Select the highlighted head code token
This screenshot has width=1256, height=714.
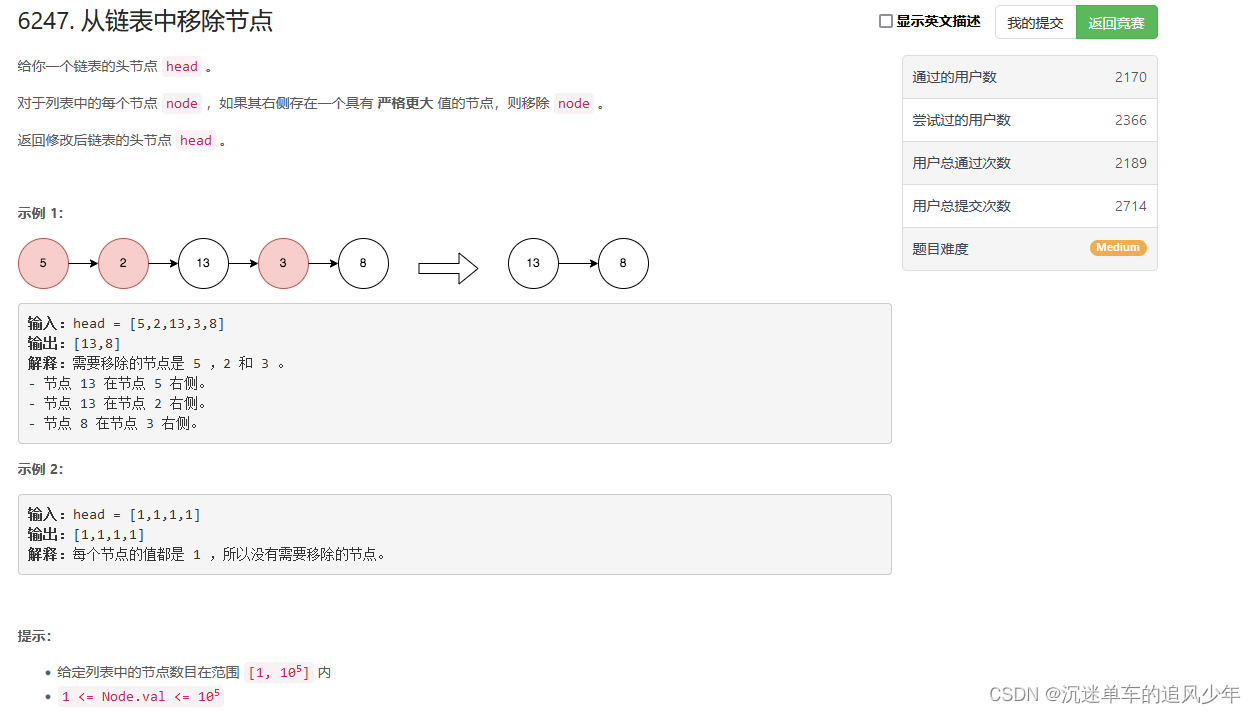(182, 66)
